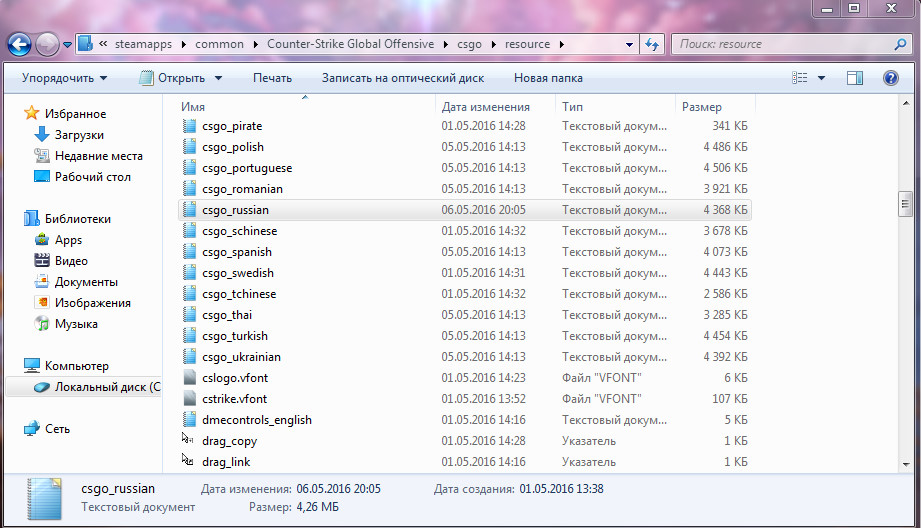Select the csgo_thai file
The image size is (921, 528).
[227, 315]
